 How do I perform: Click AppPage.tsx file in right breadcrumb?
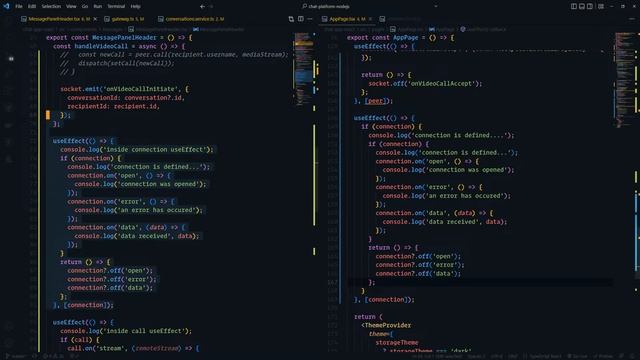(x=407, y=29)
